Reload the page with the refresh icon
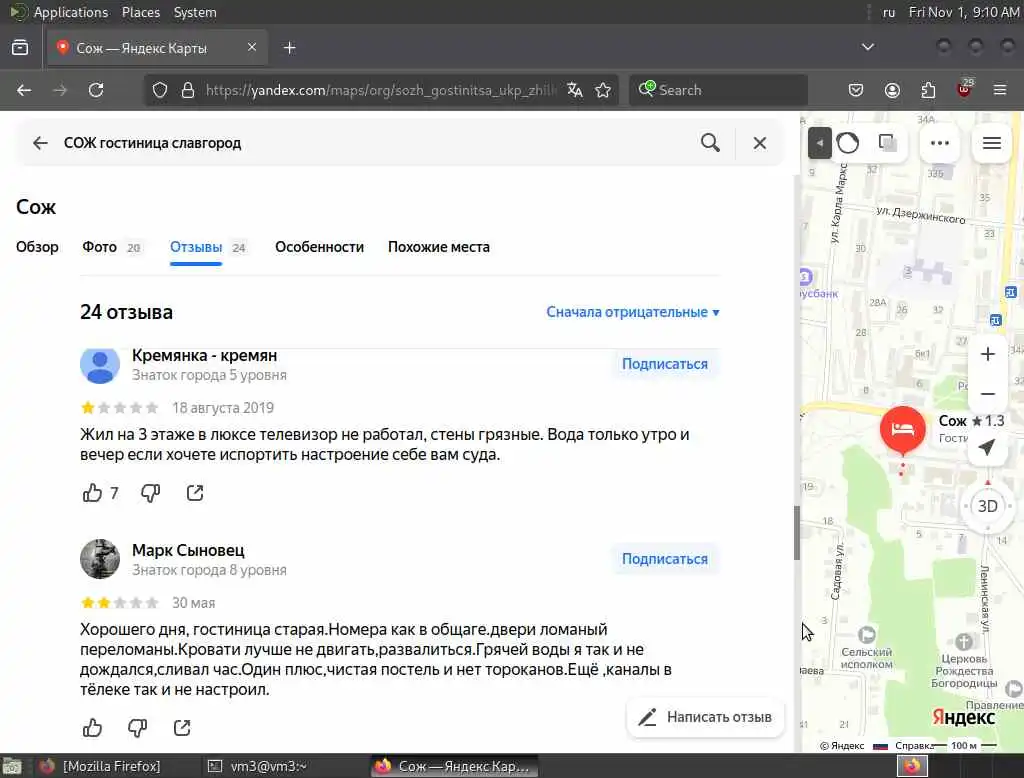The image size is (1024, 778). click(x=96, y=90)
